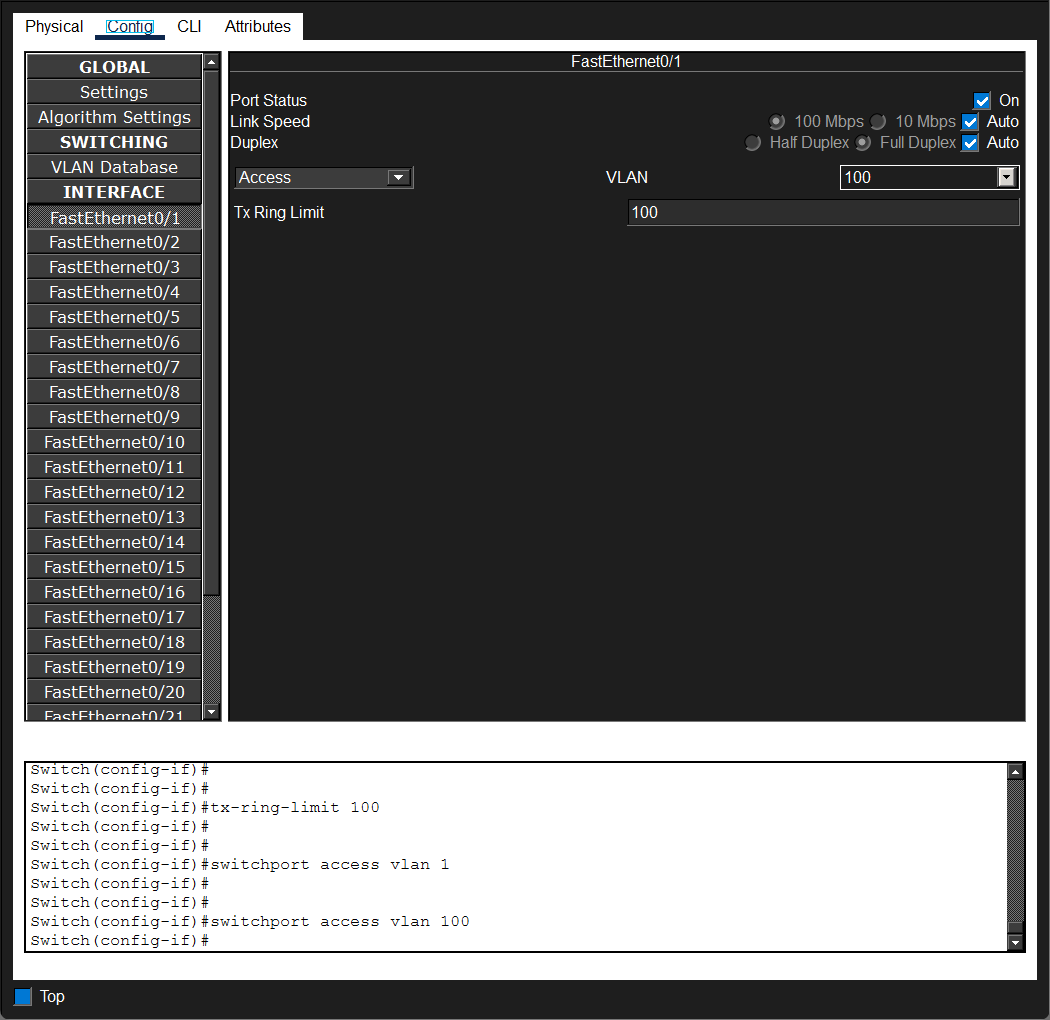This screenshot has height=1020, width=1050.
Task: Uncheck Link Speed Auto checkbox
Action: 970,122
